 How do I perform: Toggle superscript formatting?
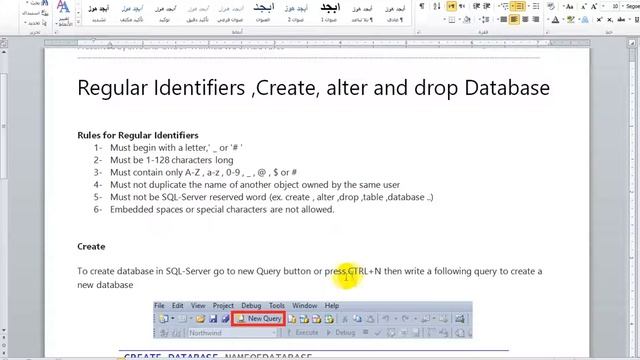(x=599, y=19)
